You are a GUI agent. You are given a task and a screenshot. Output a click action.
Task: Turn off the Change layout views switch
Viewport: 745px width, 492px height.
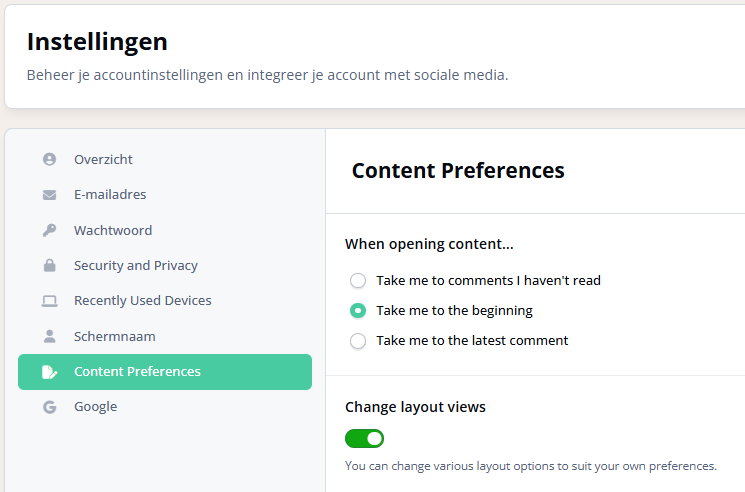[x=365, y=438]
